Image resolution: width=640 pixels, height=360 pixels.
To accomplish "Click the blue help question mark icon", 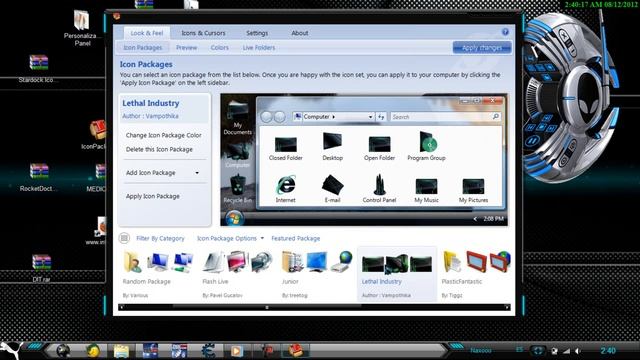I will click(505, 32).
